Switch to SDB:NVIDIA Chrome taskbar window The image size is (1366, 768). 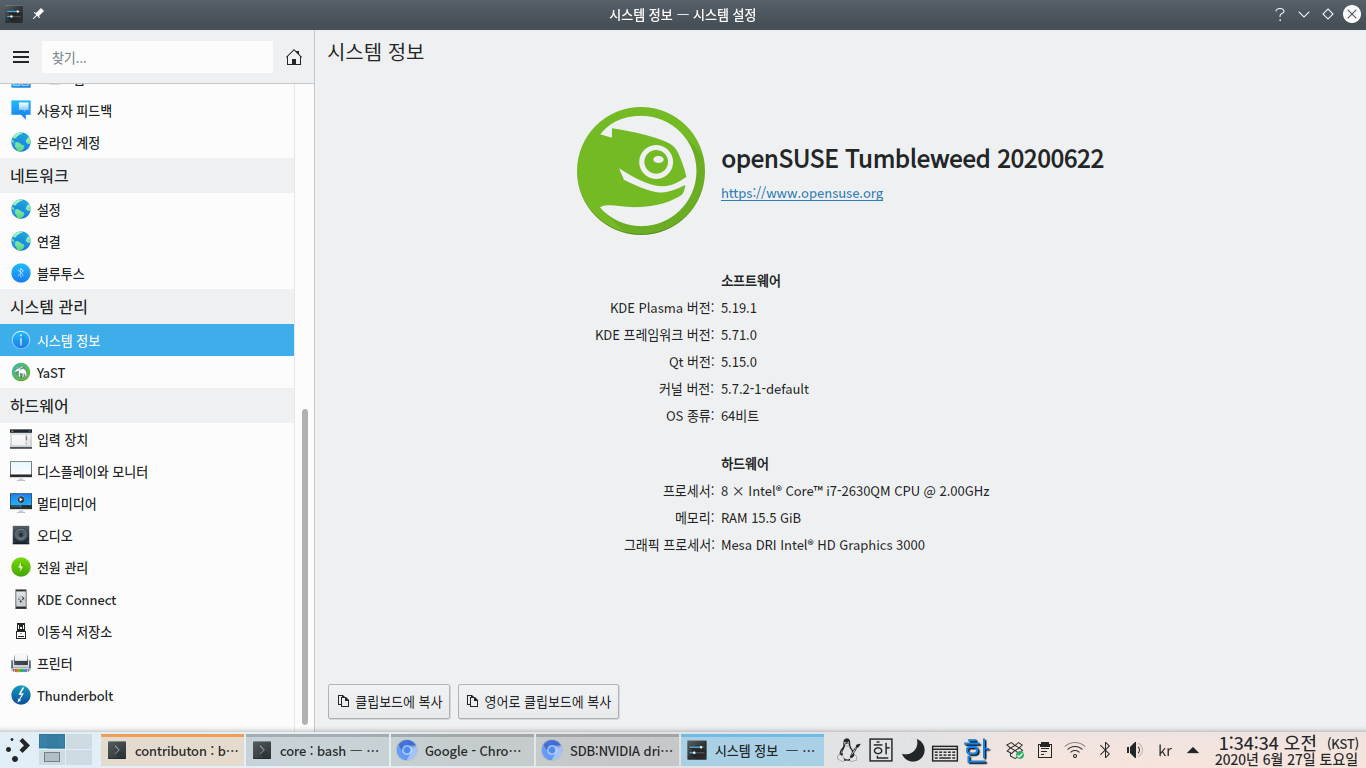click(x=607, y=750)
